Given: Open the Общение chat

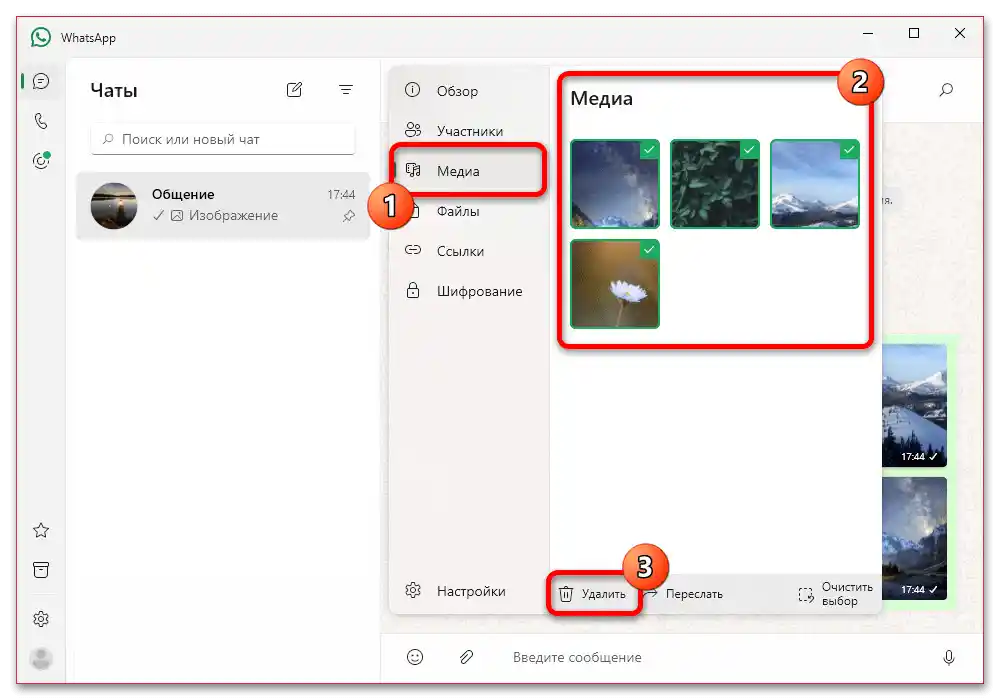Looking at the screenshot, I should click(223, 205).
